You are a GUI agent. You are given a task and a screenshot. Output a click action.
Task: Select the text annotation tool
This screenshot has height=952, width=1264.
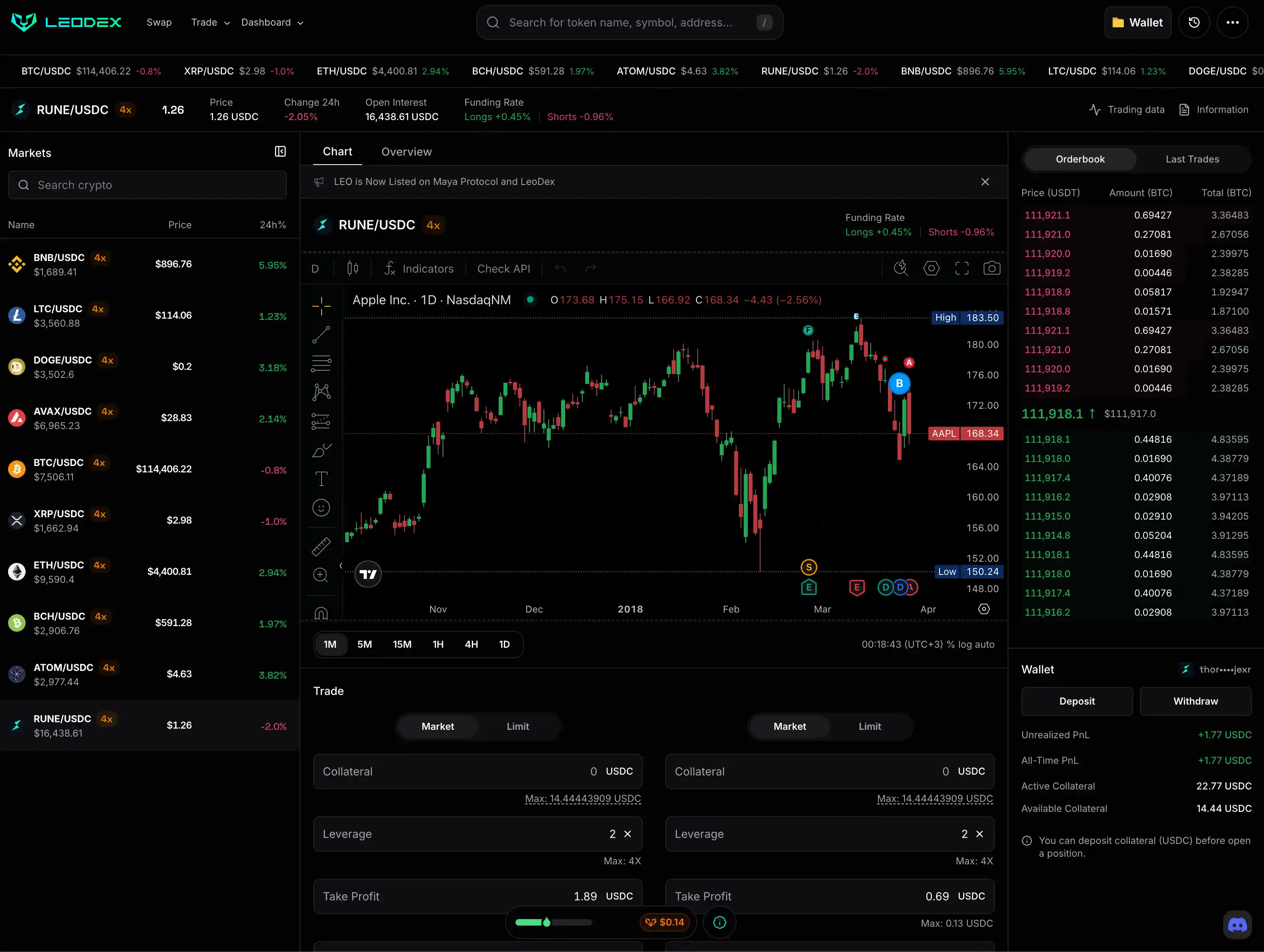click(321, 478)
